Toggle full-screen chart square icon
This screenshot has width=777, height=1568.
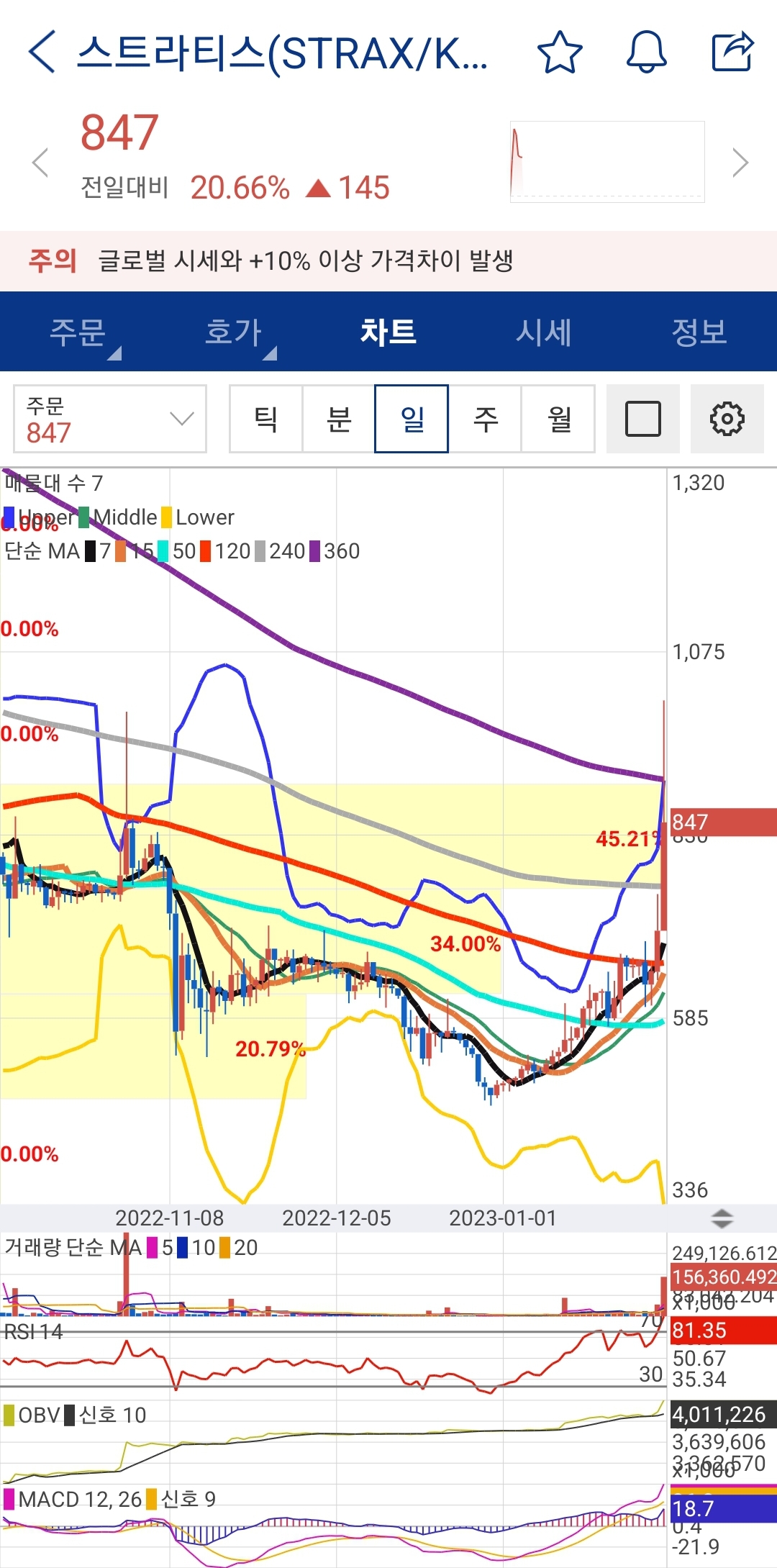[x=643, y=419]
